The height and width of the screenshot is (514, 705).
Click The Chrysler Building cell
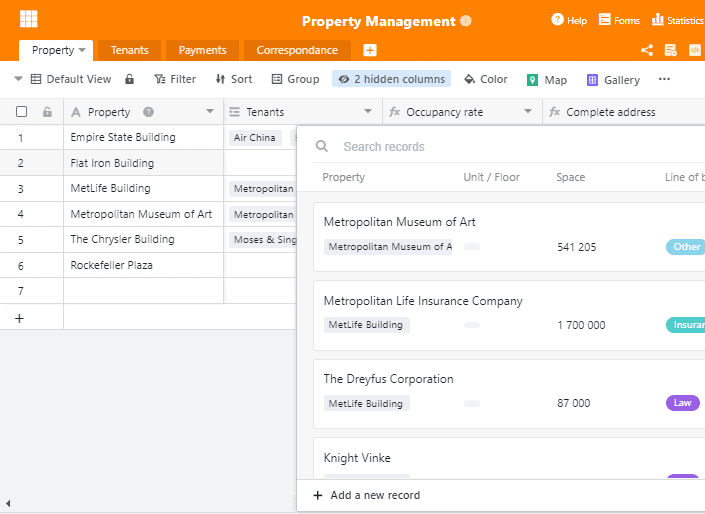tap(143, 240)
